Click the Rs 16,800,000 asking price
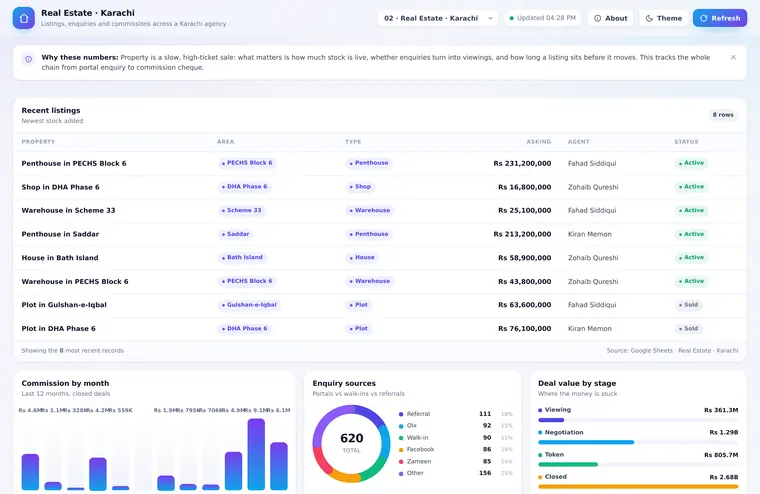 tap(524, 187)
